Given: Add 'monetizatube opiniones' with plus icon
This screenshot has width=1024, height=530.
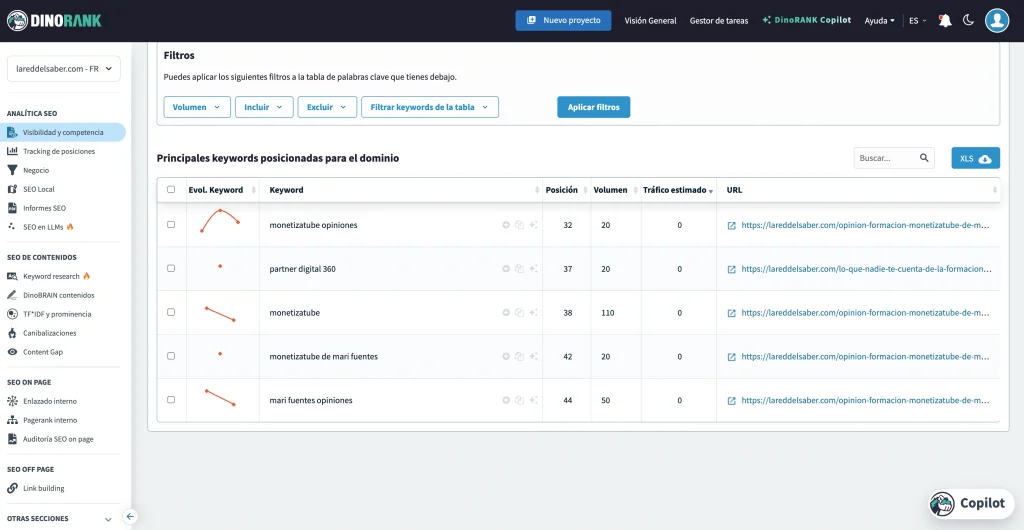Looking at the screenshot, I should [505, 225].
